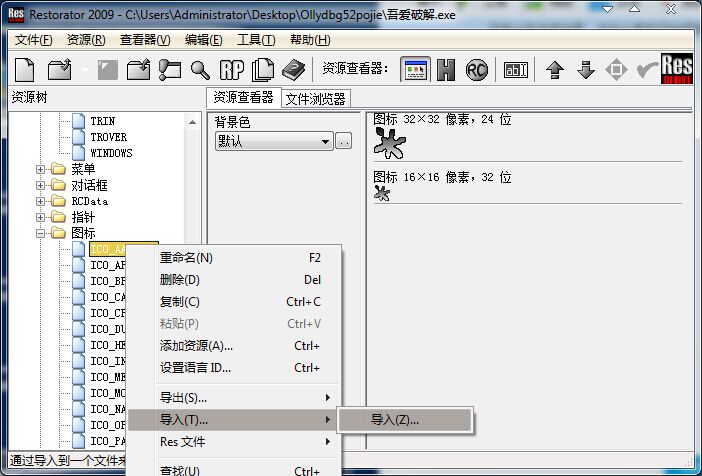Screen dimensions: 702x476
Task: Toggle the edit mode (ab) icon
Action: click(x=516, y=70)
